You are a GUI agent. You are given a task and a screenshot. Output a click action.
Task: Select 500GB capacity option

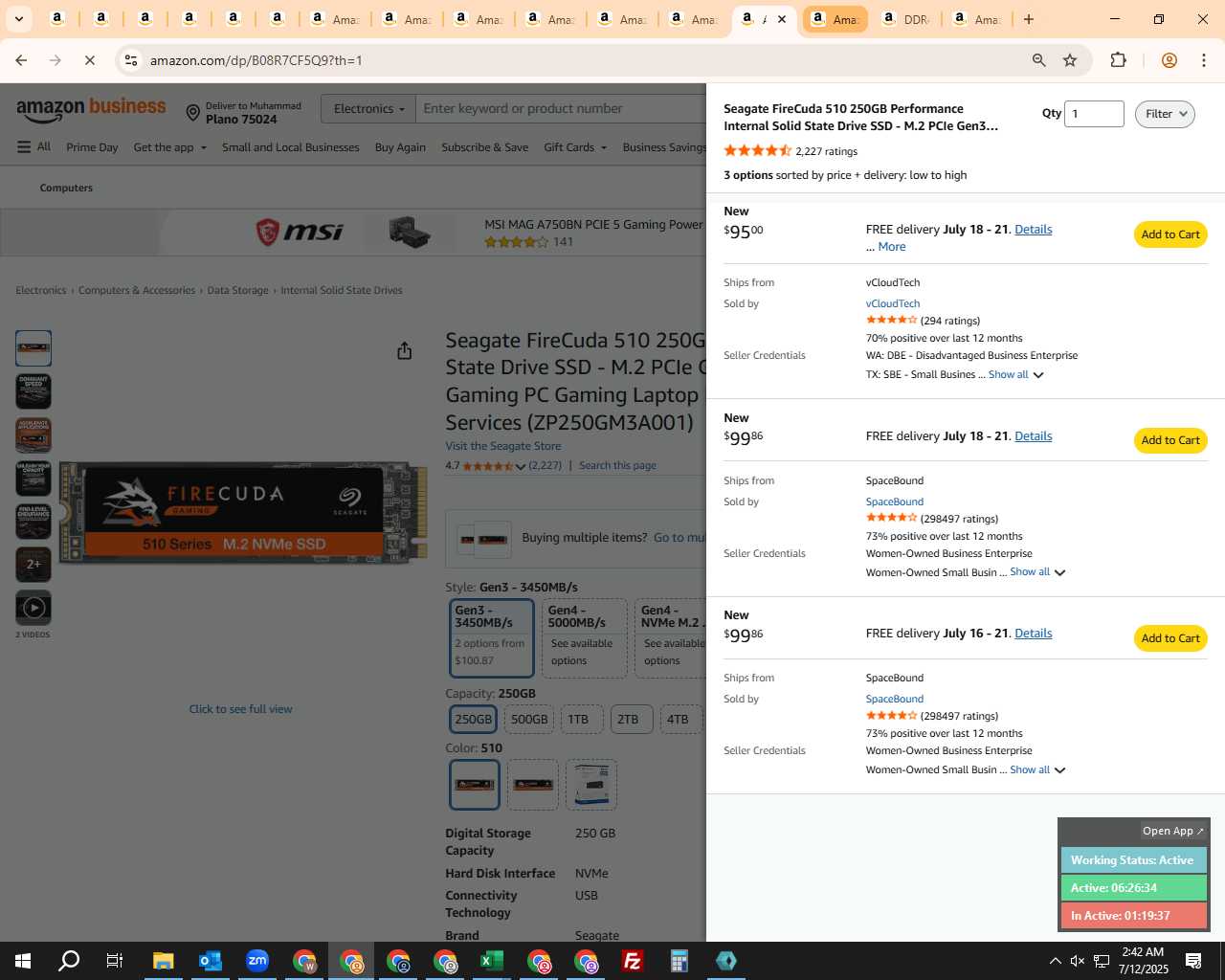pos(529,719)
